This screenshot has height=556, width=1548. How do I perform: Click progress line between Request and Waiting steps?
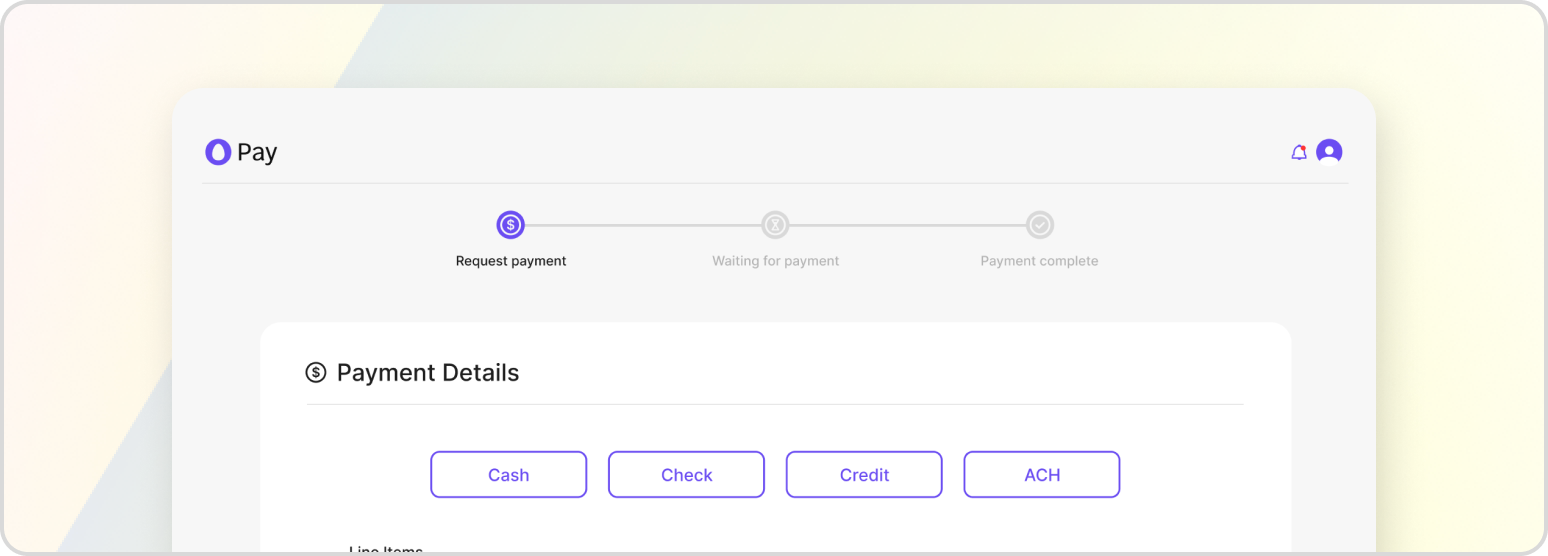(642, 225)
